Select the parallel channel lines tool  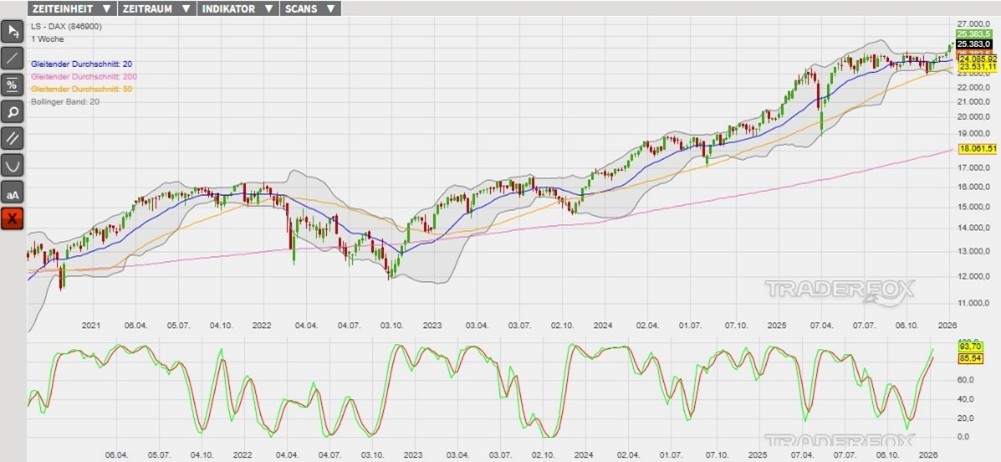[x=13, y=138]
